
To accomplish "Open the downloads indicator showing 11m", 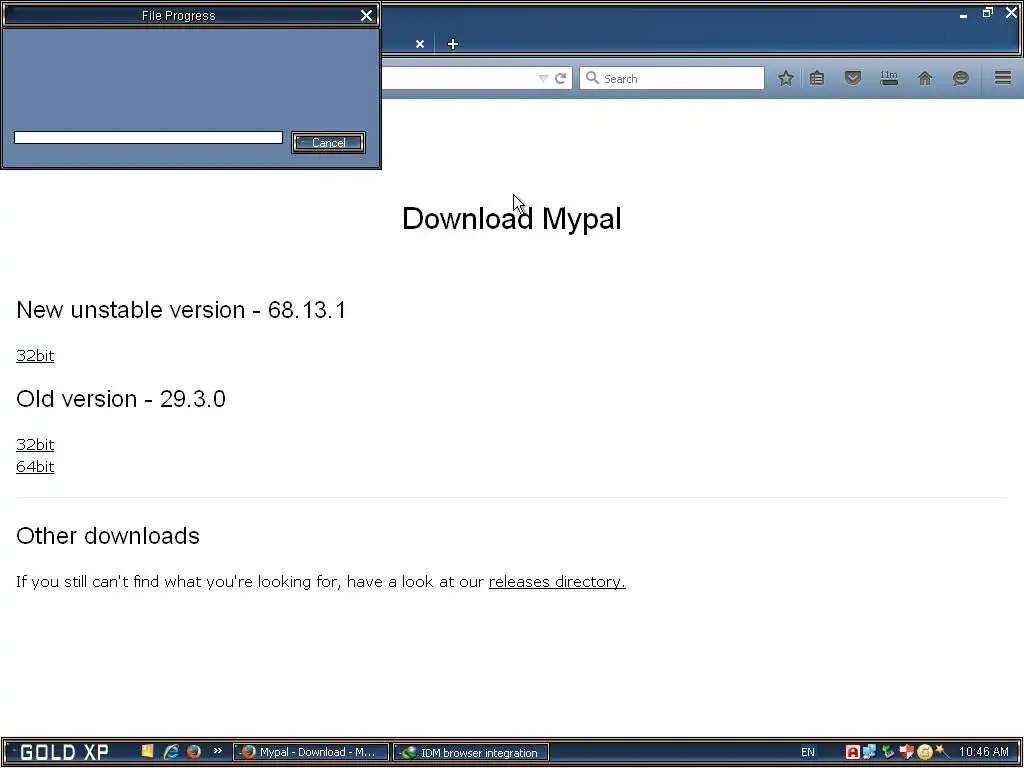I will (x=889, y=78).
